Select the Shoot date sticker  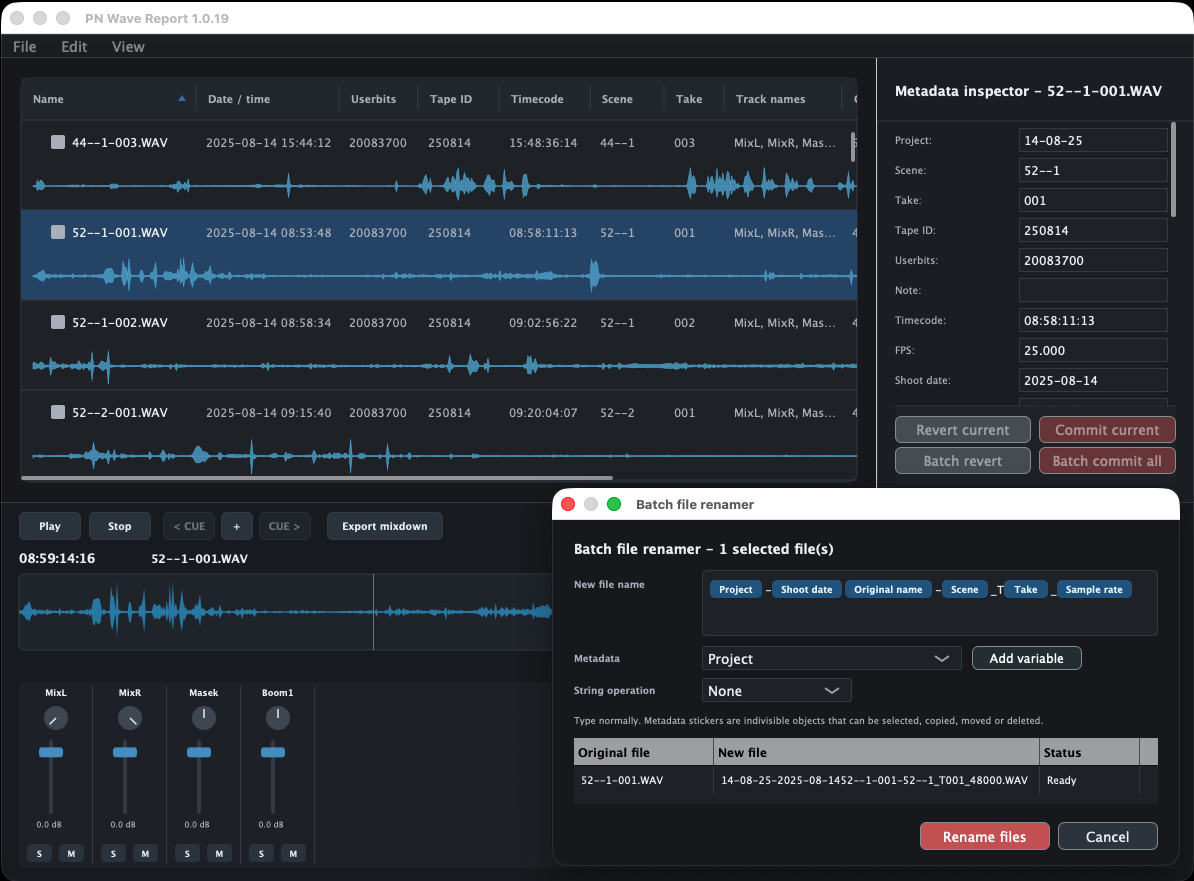[806, 589]
